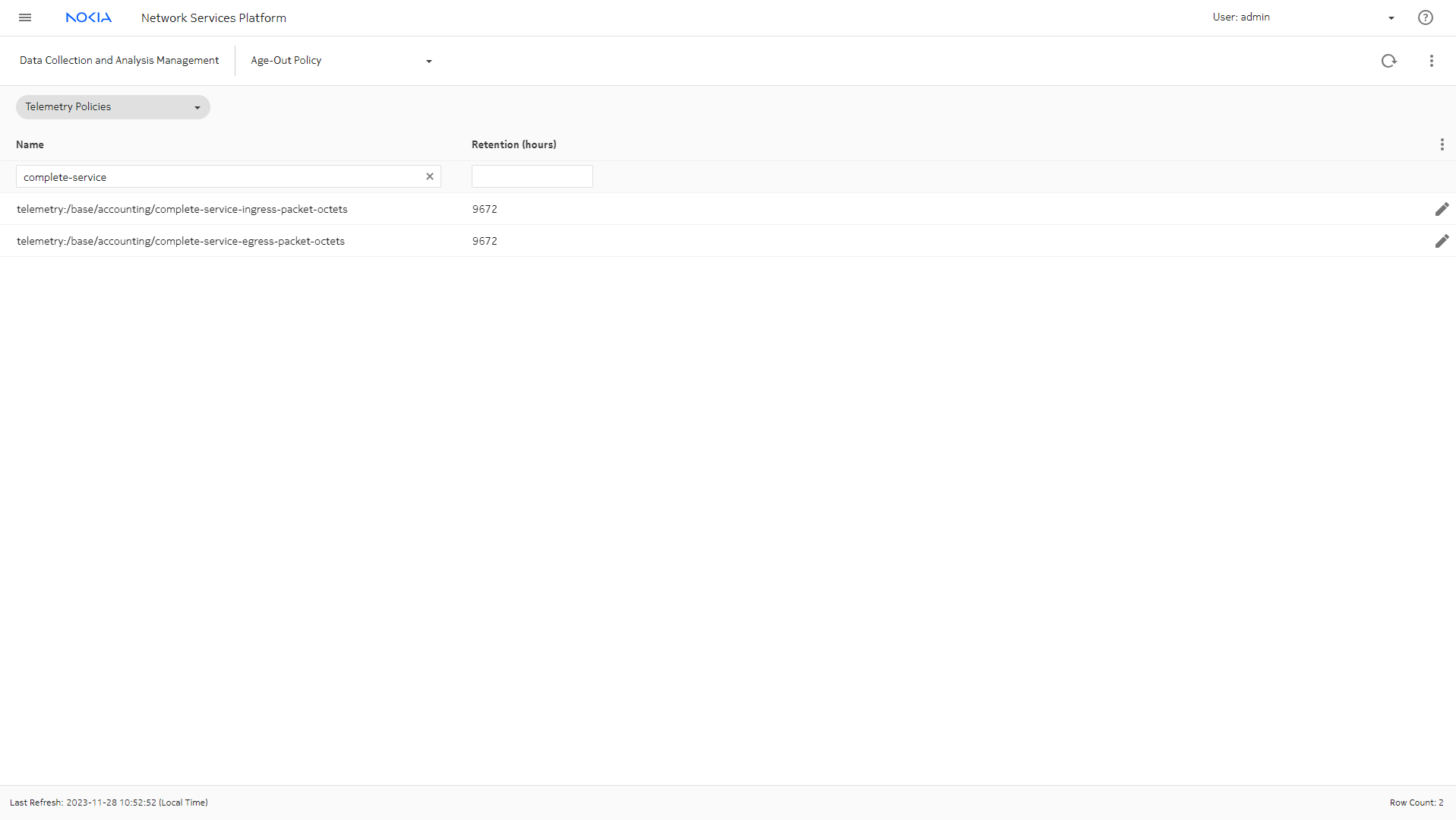Open the help question mark icon
The height and width of the screenshot is (820, 1456).
click(1425, 17)
